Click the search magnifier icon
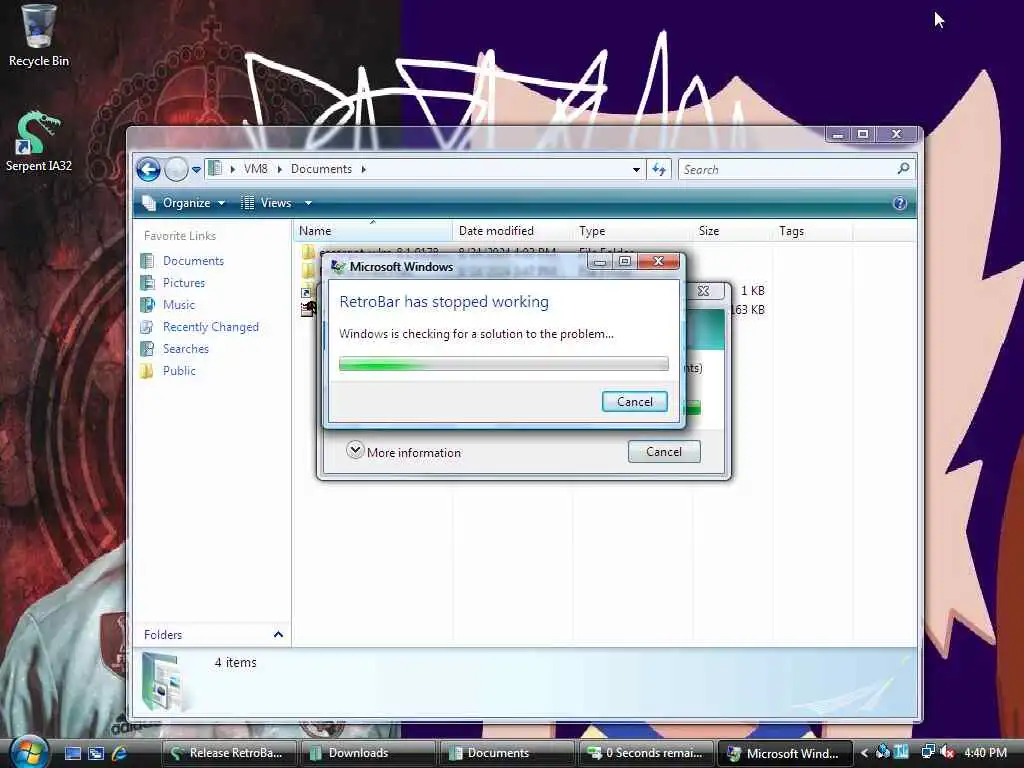1024x768 pixels. (904, 169)
